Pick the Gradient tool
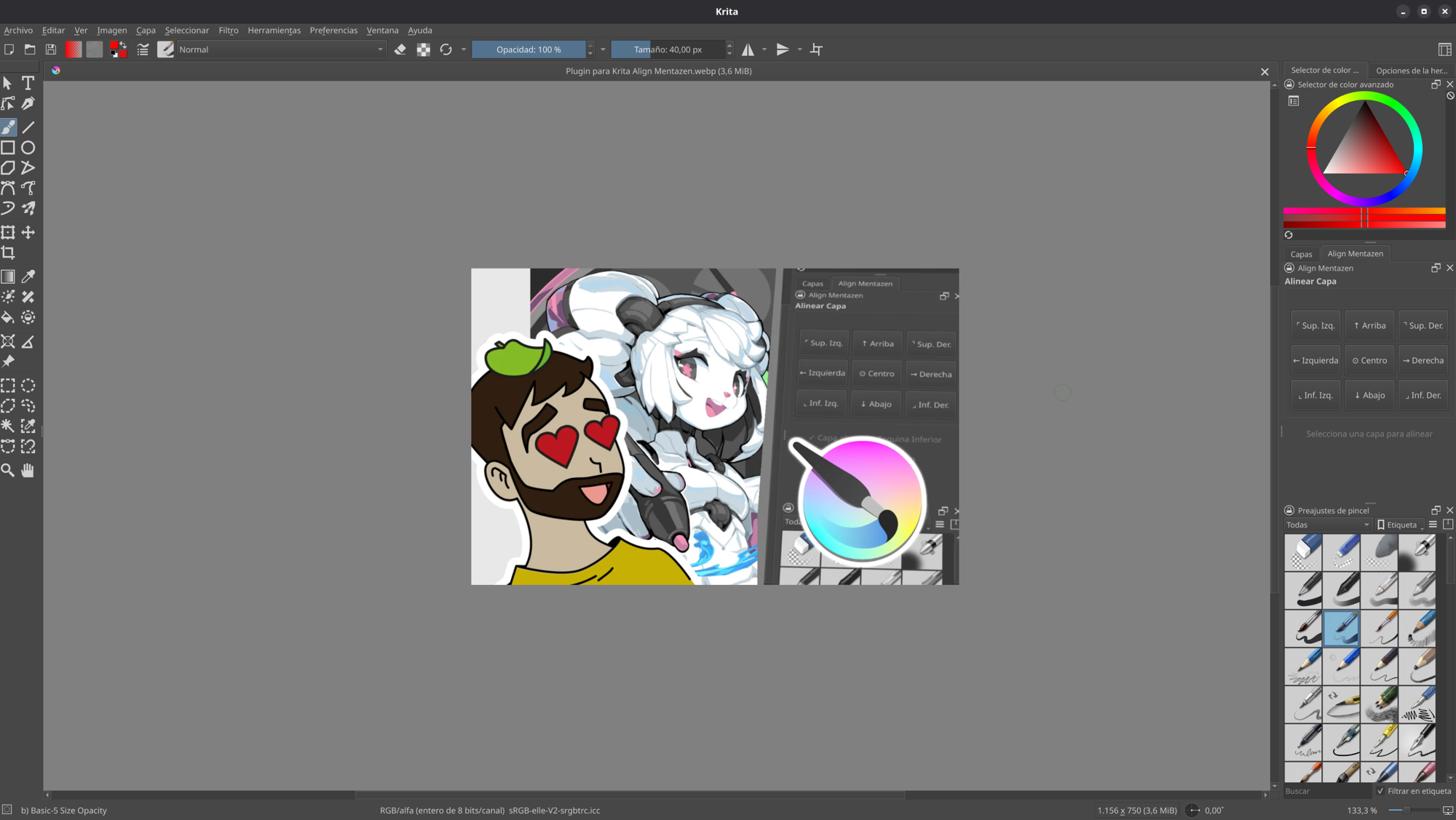The image size is (1456, 820). [8, 276]
